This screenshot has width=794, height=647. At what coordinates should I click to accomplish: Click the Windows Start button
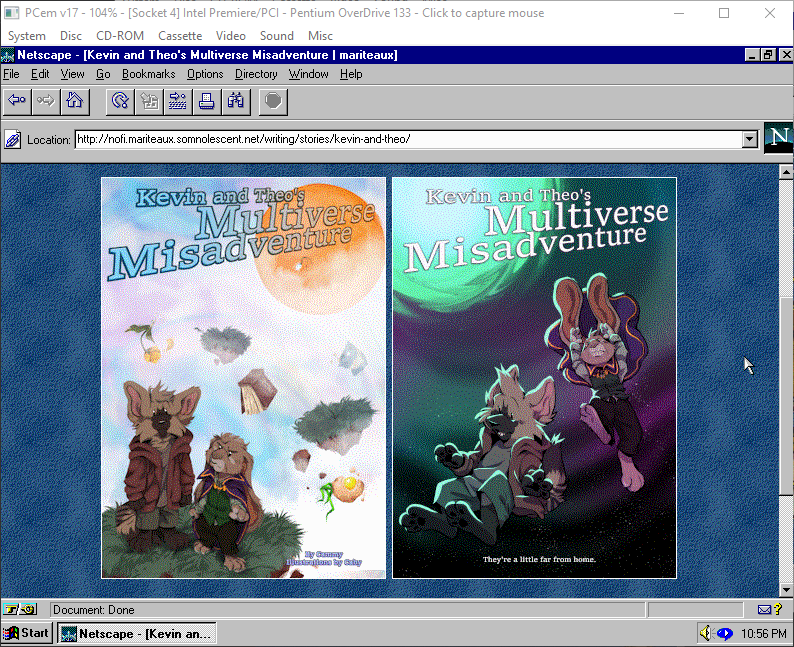pyautogui.click(x=27, y=633)
